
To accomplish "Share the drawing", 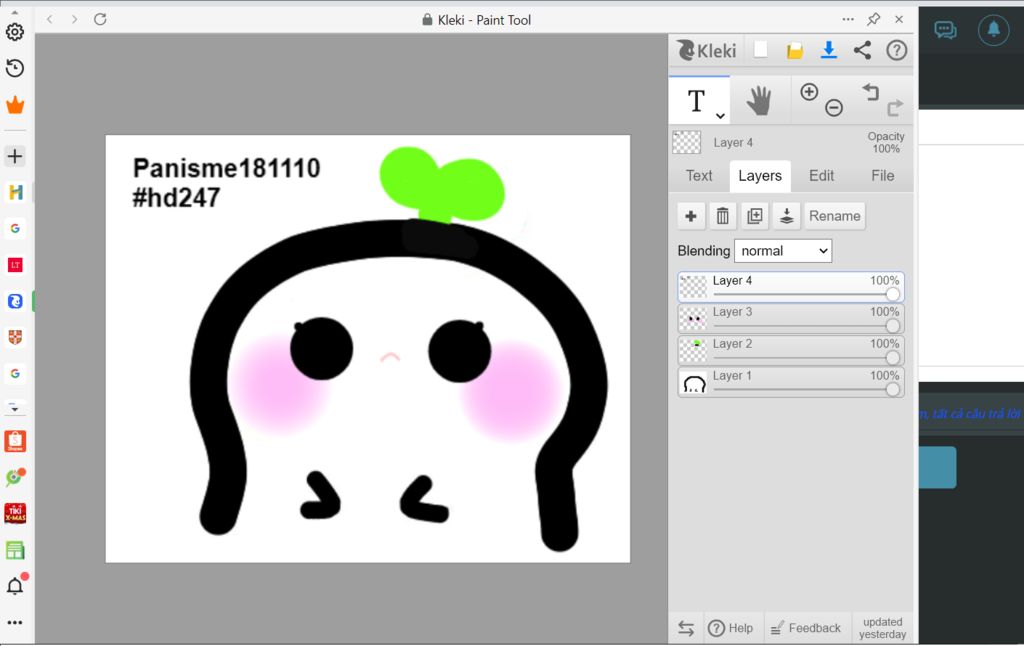I will (x=862, y=50).
